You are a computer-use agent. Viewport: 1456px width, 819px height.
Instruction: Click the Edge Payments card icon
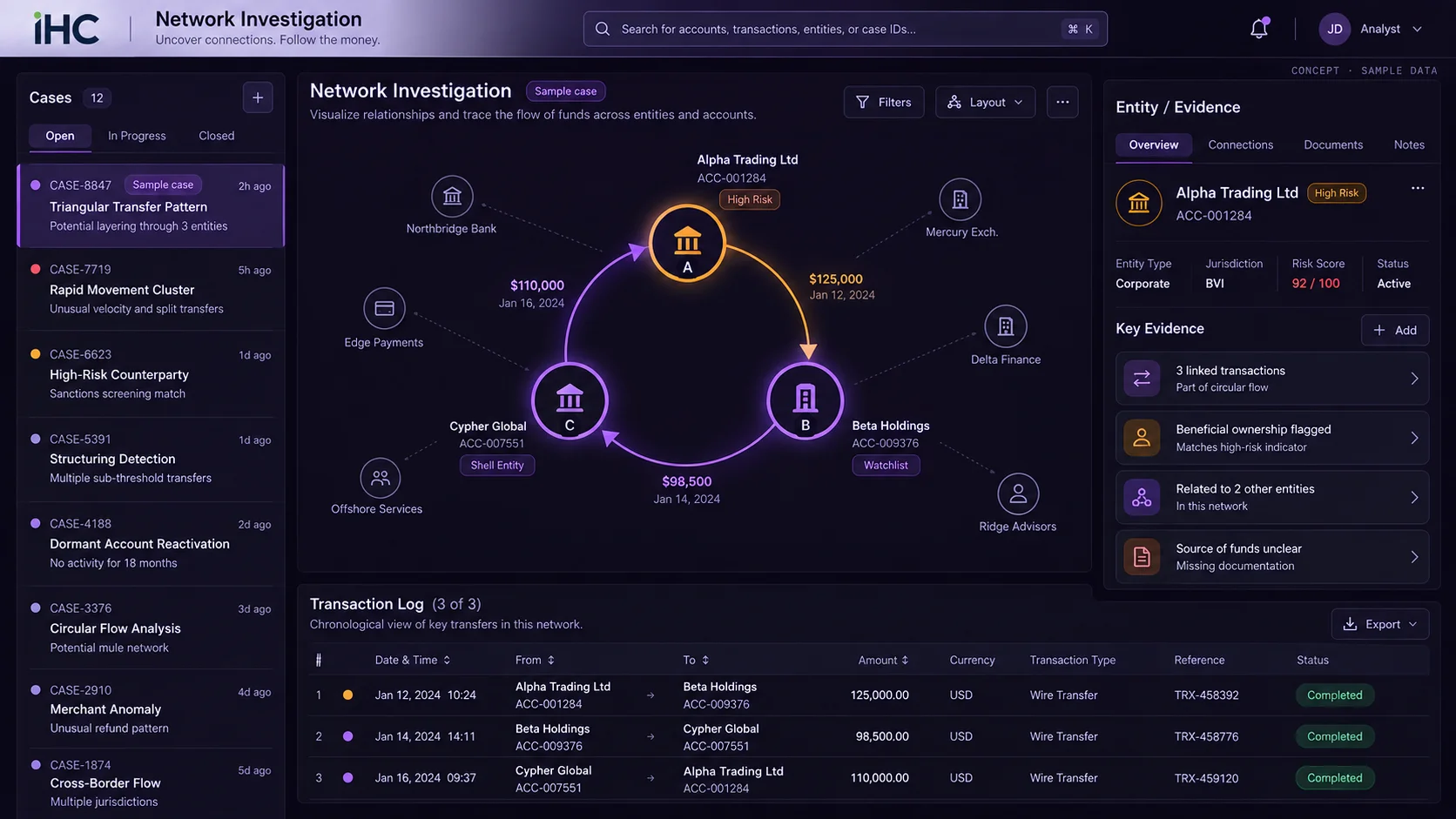384,309
